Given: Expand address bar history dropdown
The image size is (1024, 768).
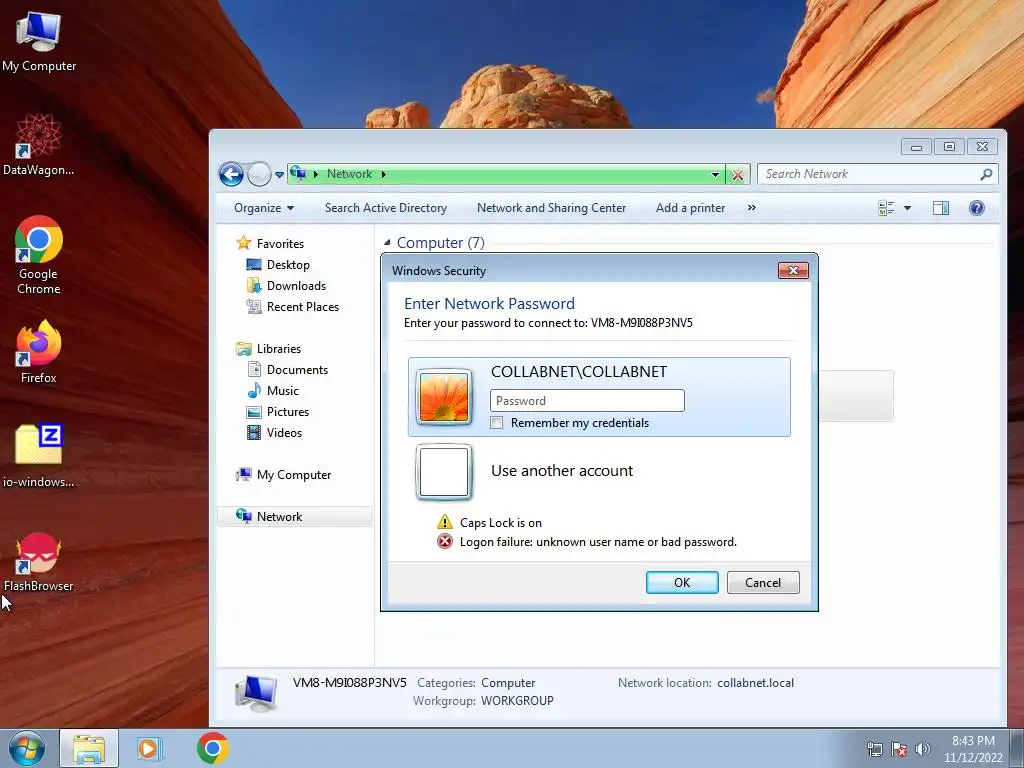Looking at the screenshot, I should point(715,175).
